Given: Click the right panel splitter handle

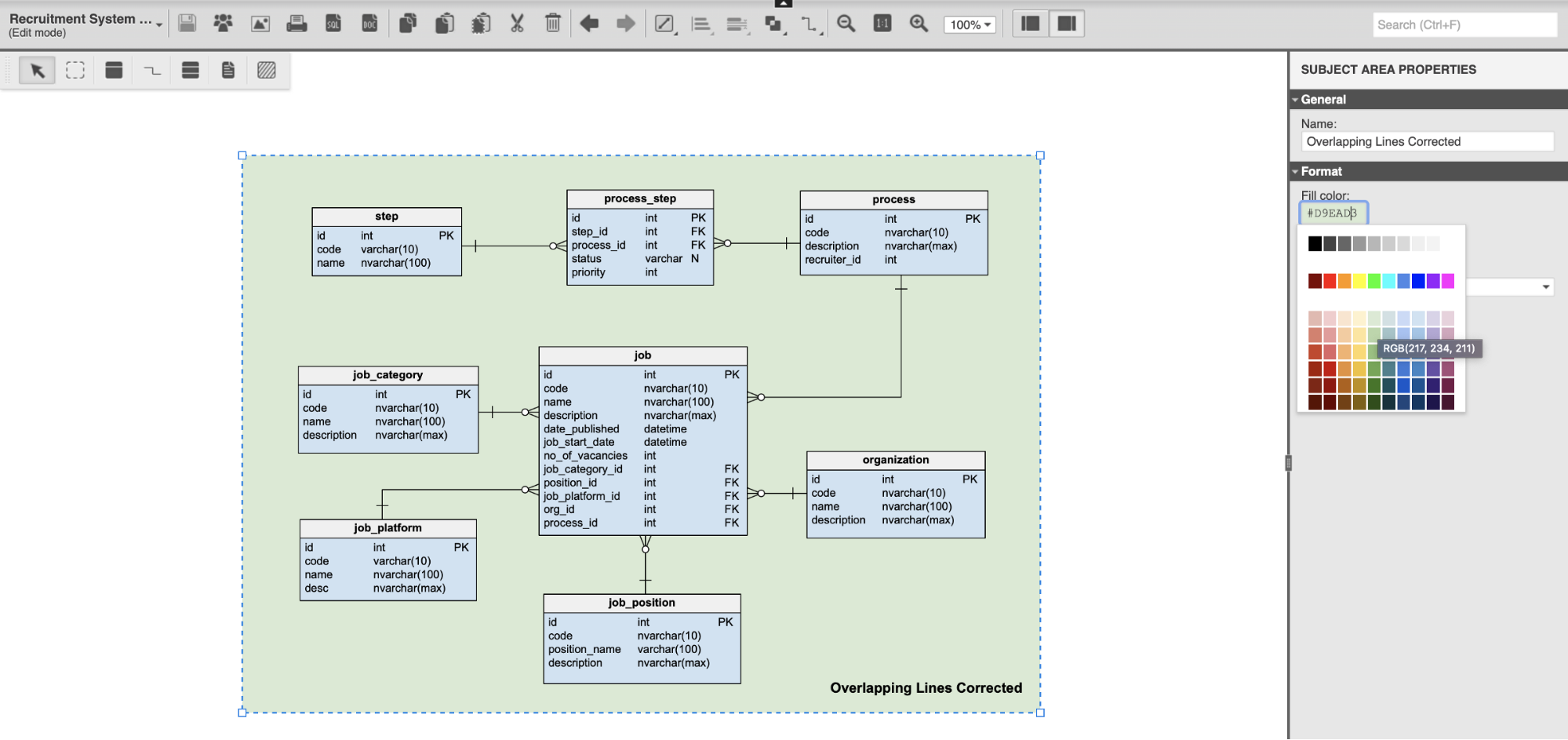Looking at the screenshot, I should tap(1288, 463).
